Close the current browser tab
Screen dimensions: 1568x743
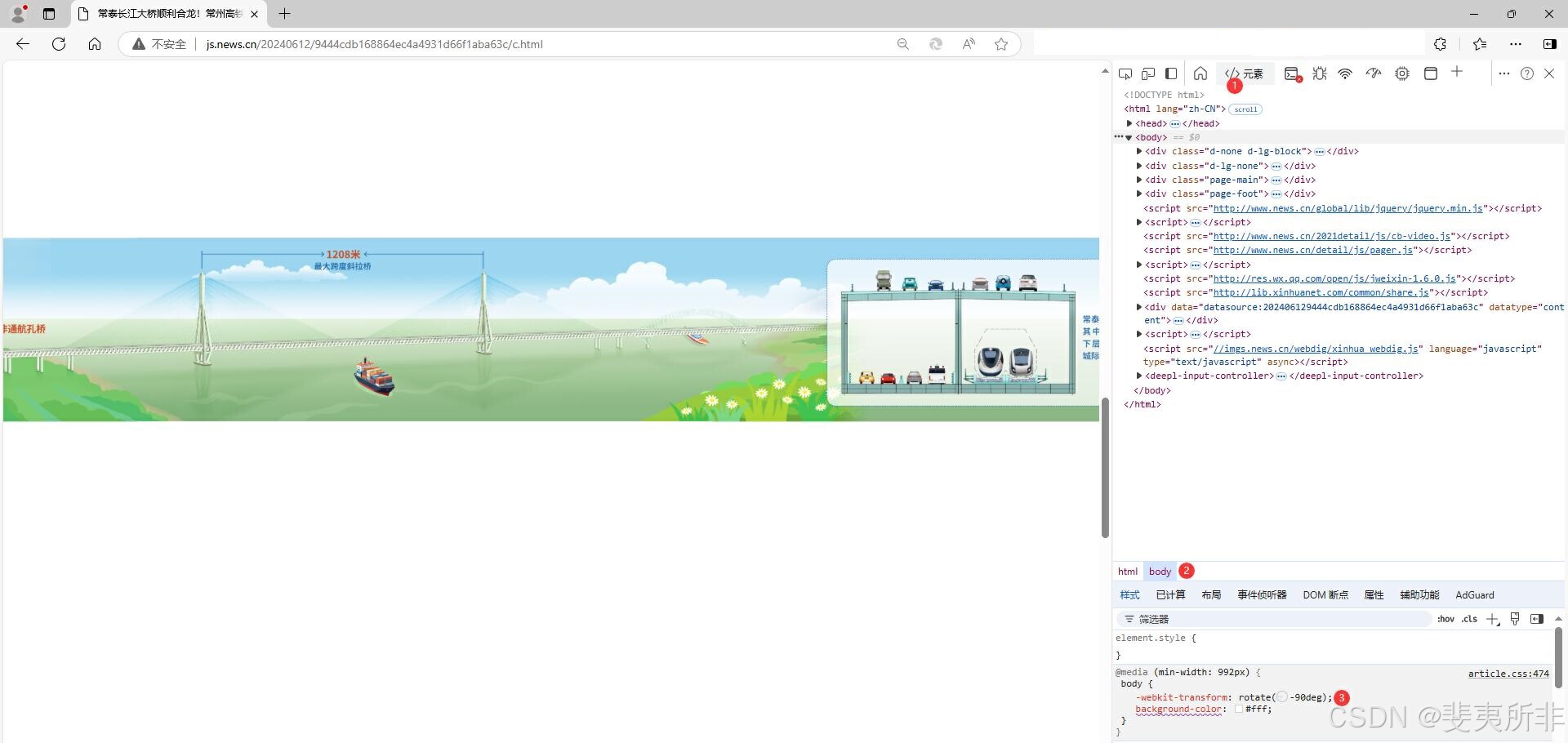[255, 14]
